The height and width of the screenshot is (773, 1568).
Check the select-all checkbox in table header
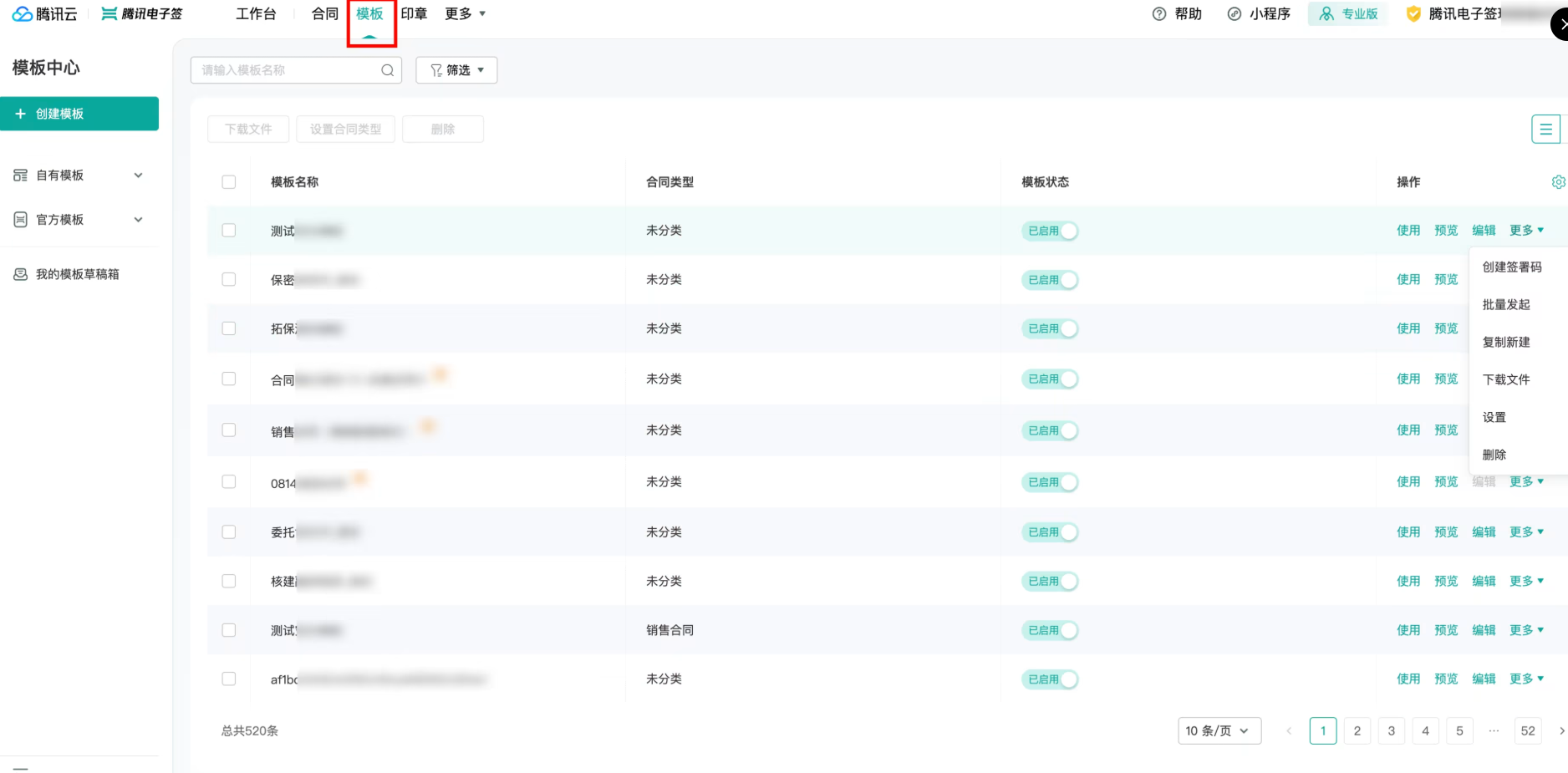tap(229, 182)
